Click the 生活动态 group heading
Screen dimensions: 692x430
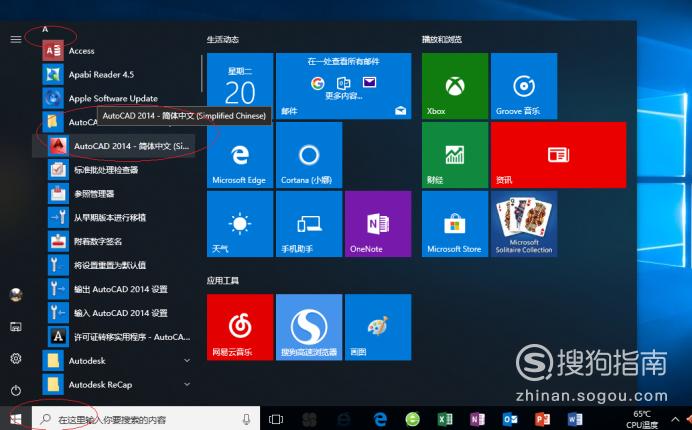coord(223,39)
